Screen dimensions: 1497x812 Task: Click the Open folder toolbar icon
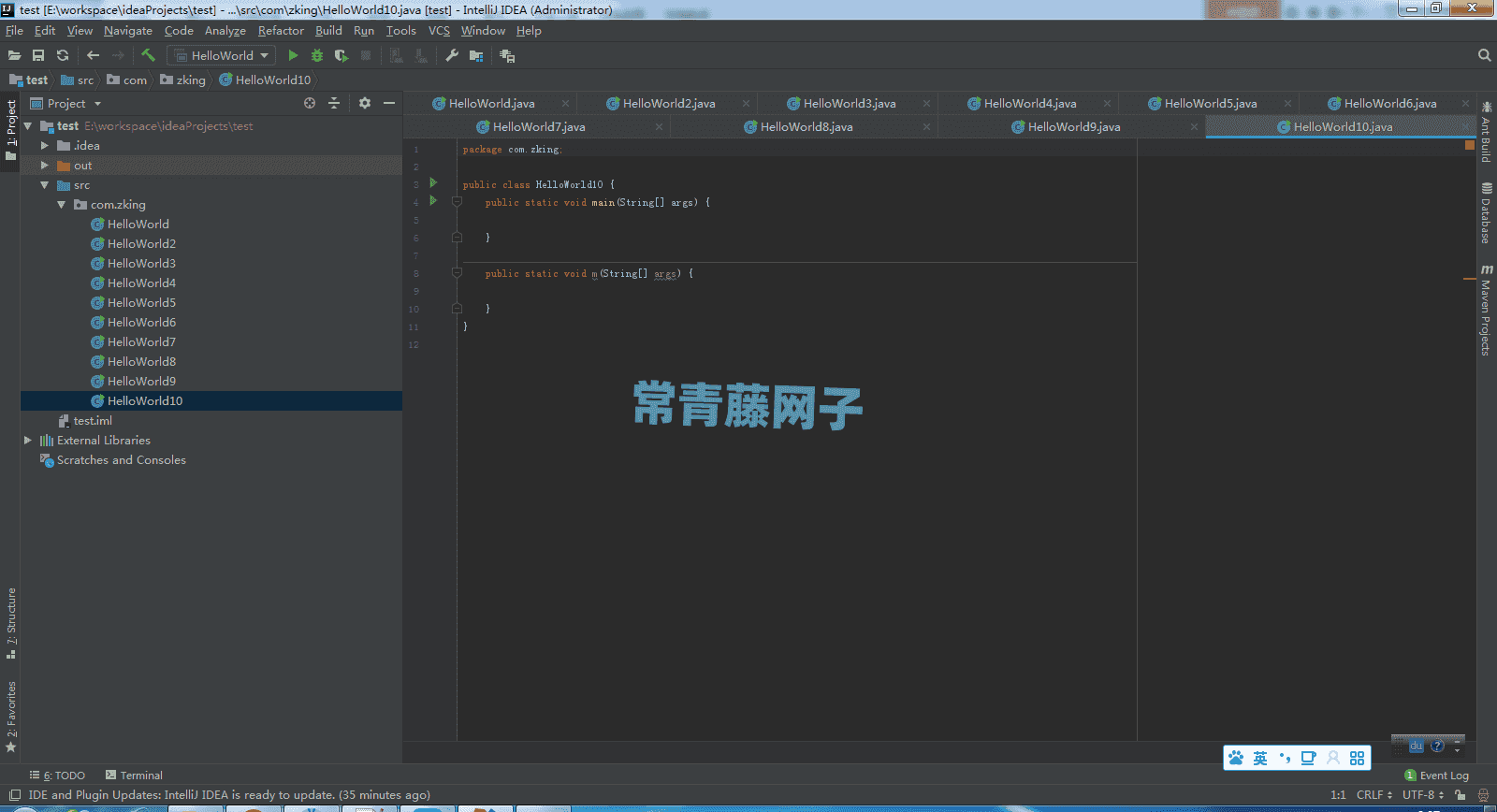click(x=14, y=56)
